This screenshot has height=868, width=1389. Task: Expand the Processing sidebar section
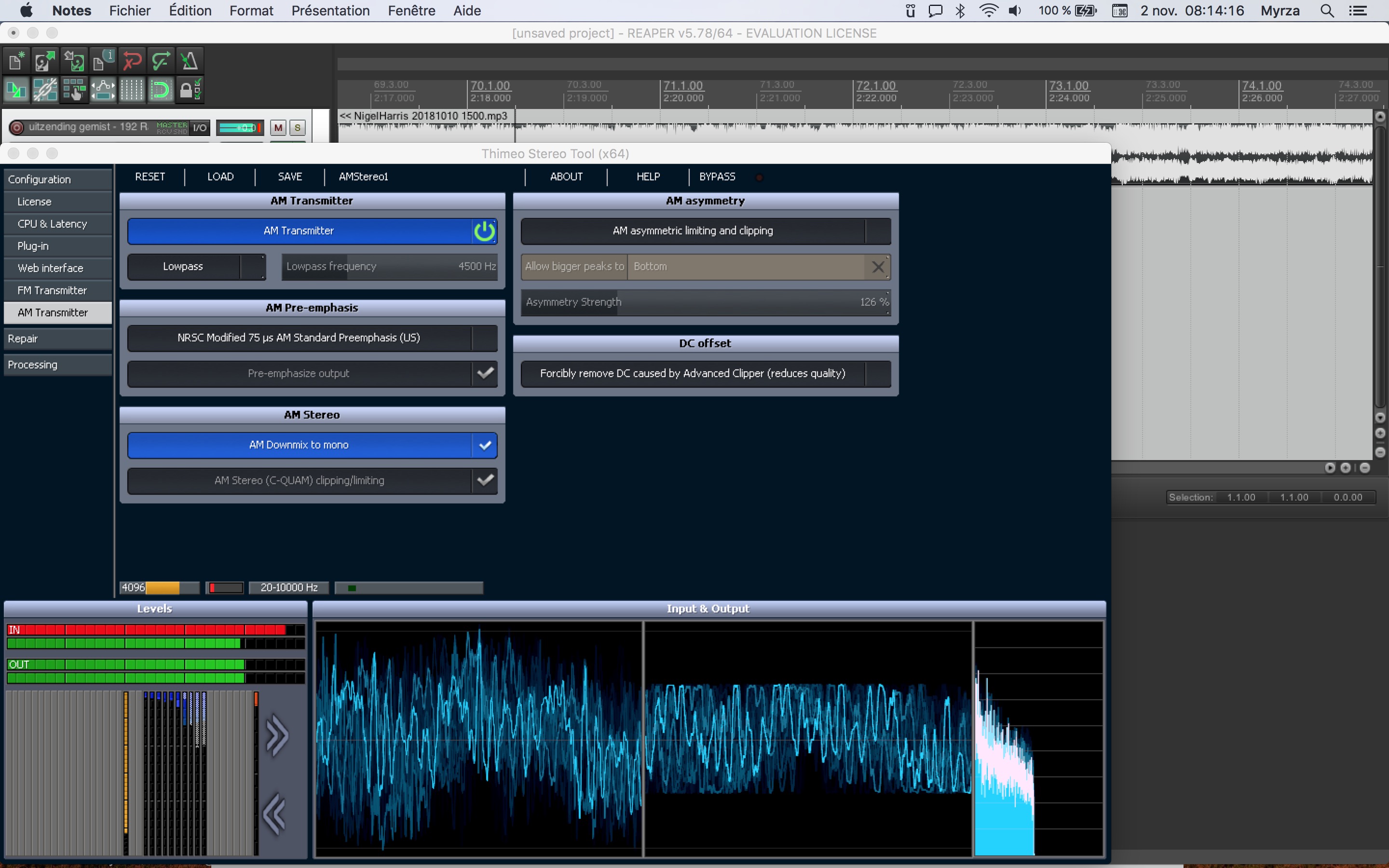[57, 365]
